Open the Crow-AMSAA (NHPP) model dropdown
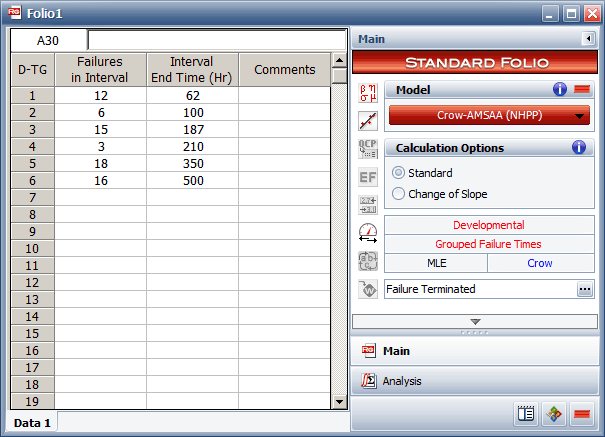The height and width of the screenshot is (437, 605). click(489, 115)
